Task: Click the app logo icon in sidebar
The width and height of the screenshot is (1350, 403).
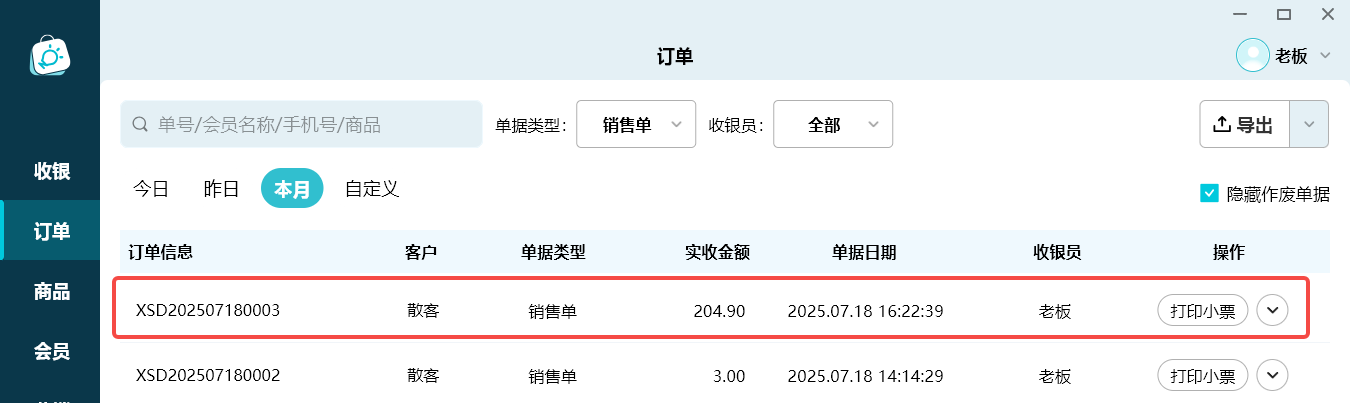Action: [49, 57]
